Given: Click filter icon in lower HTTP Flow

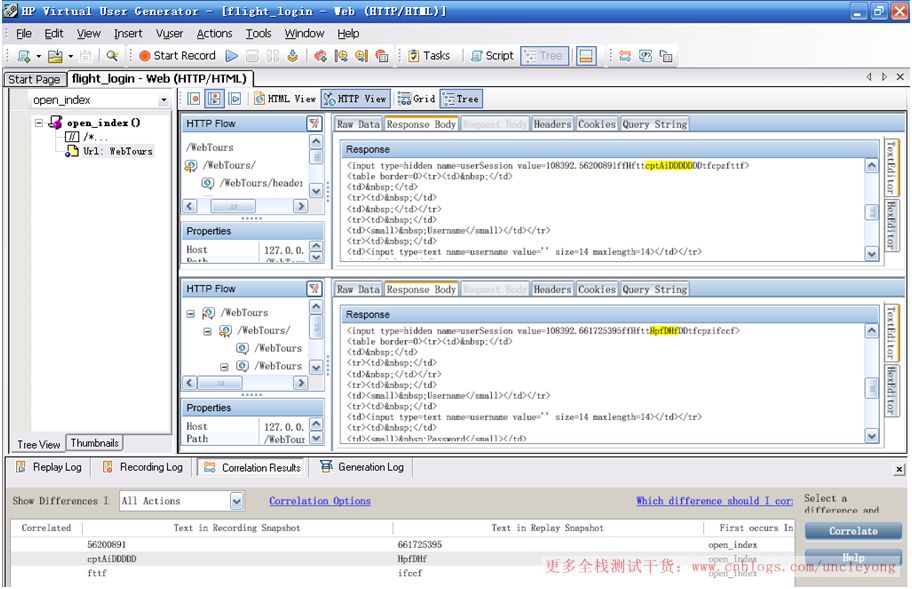Looking at the screenshot, I should [314, 288].
